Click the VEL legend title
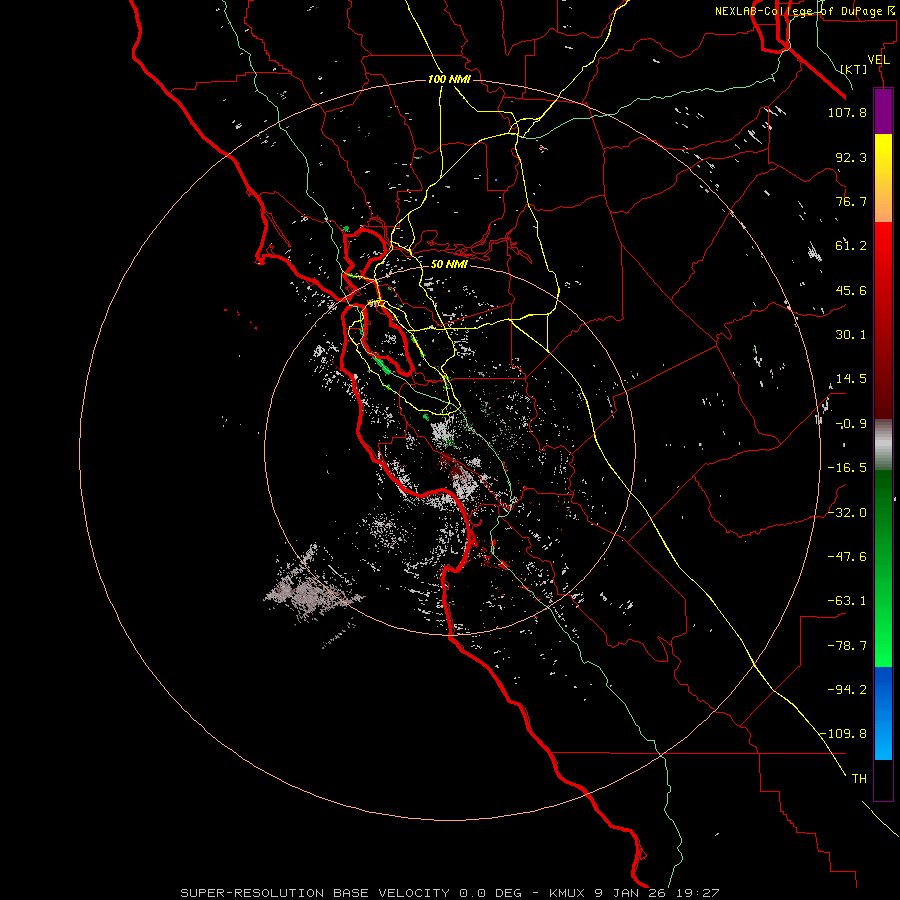The width and height of the screenshot is (900, 900). coord(878,60)
